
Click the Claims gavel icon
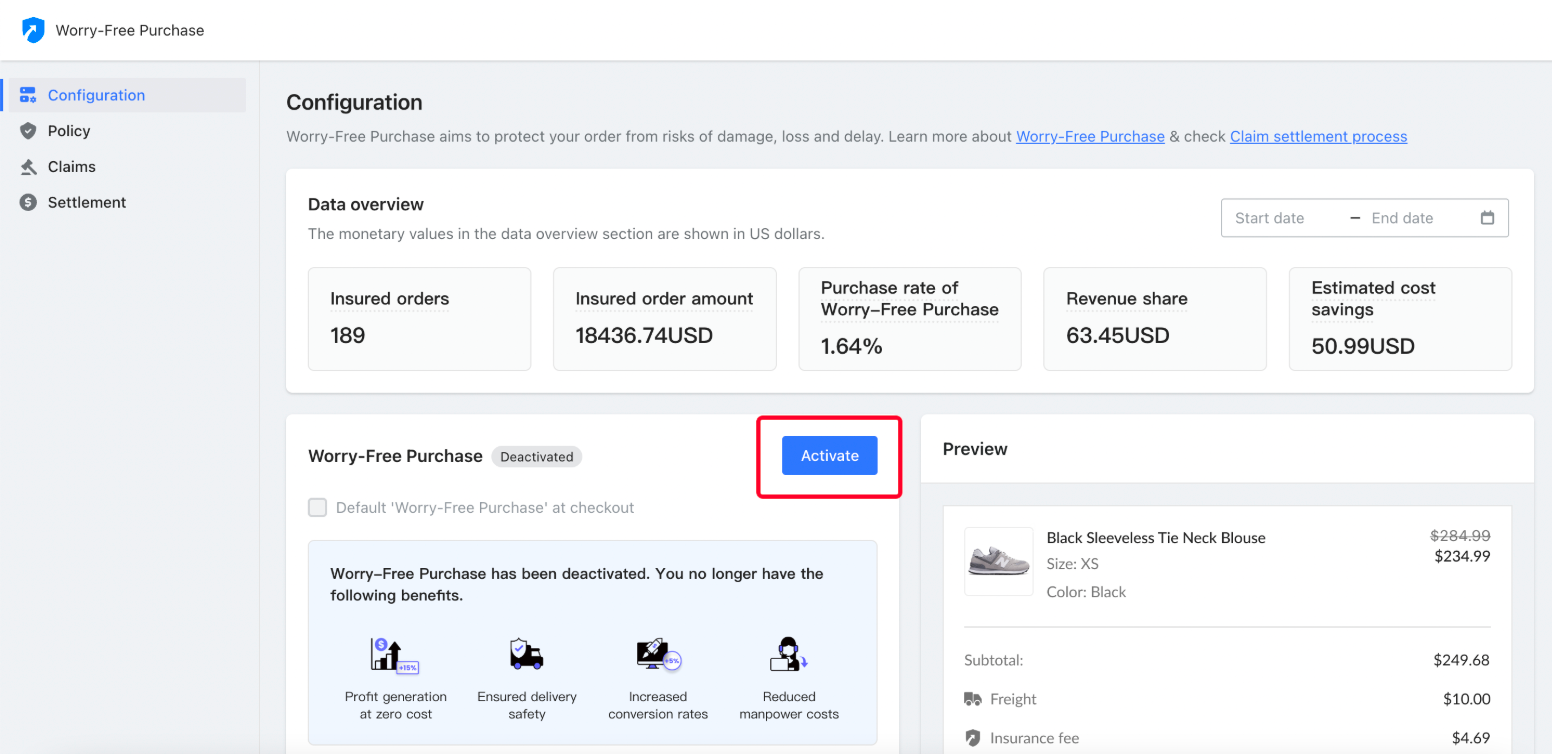pyautogui.click(x=28, y=167)
